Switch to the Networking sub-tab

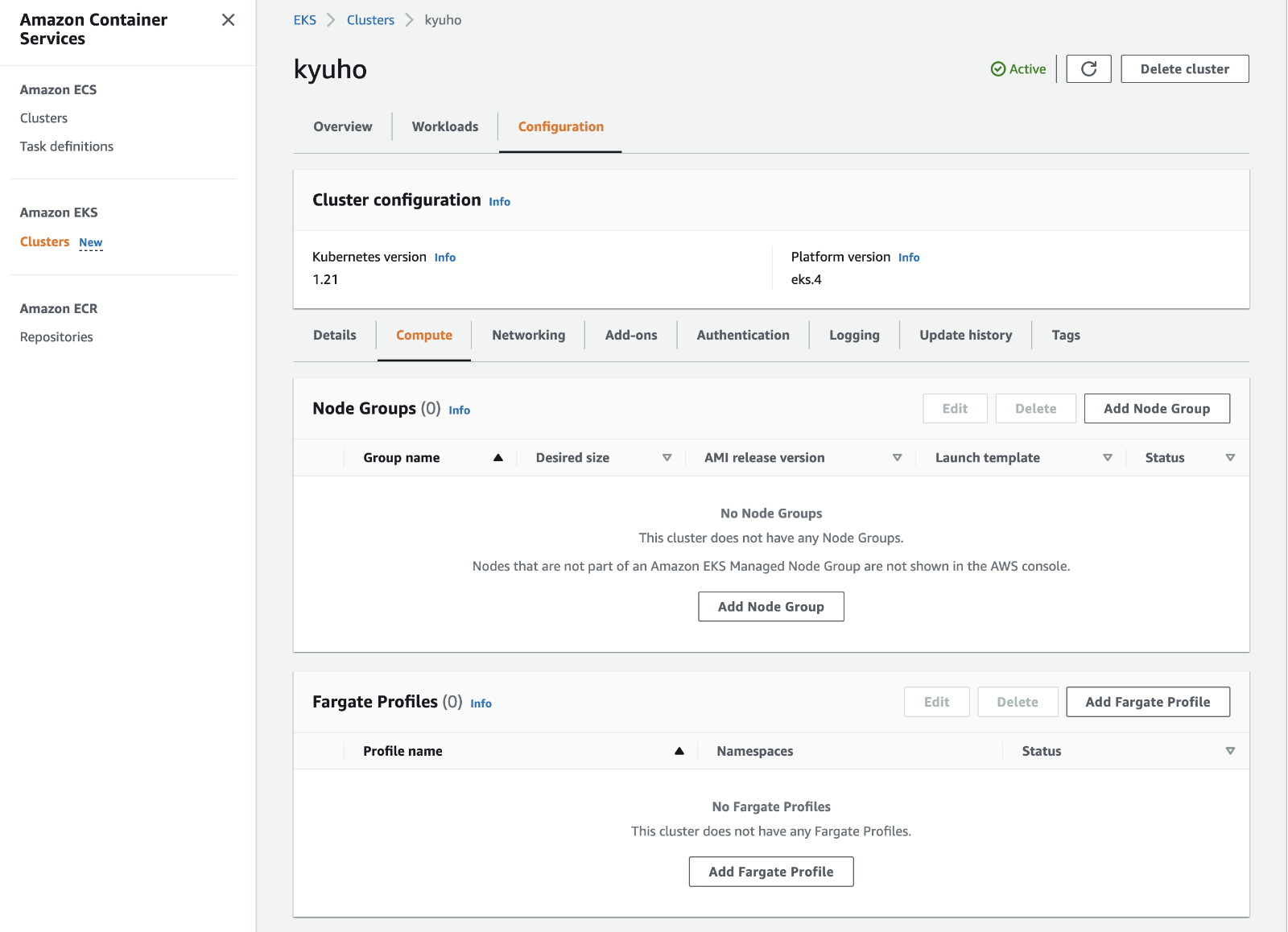coord(529,336)
